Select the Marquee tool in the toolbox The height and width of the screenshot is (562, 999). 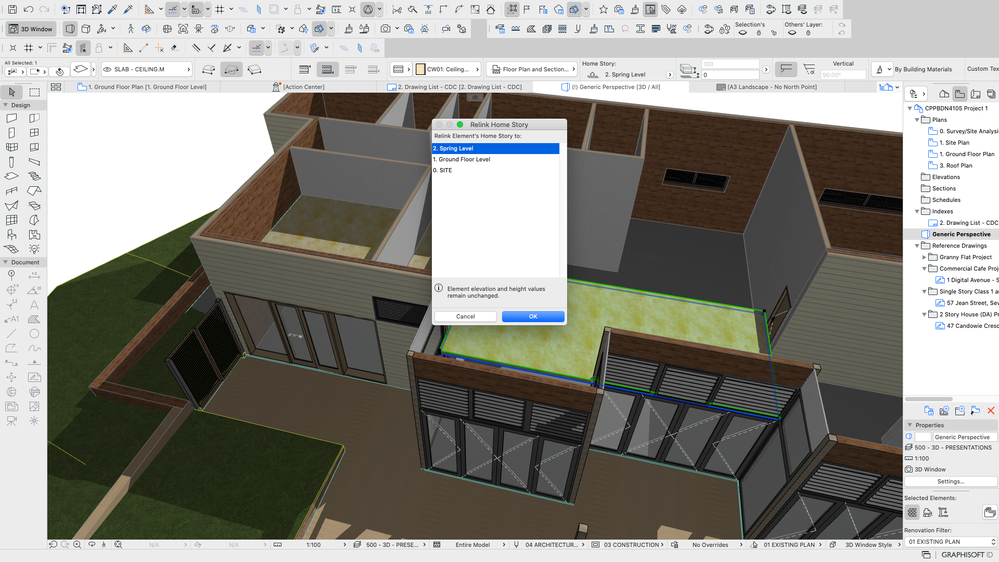[x=34, y=92]
